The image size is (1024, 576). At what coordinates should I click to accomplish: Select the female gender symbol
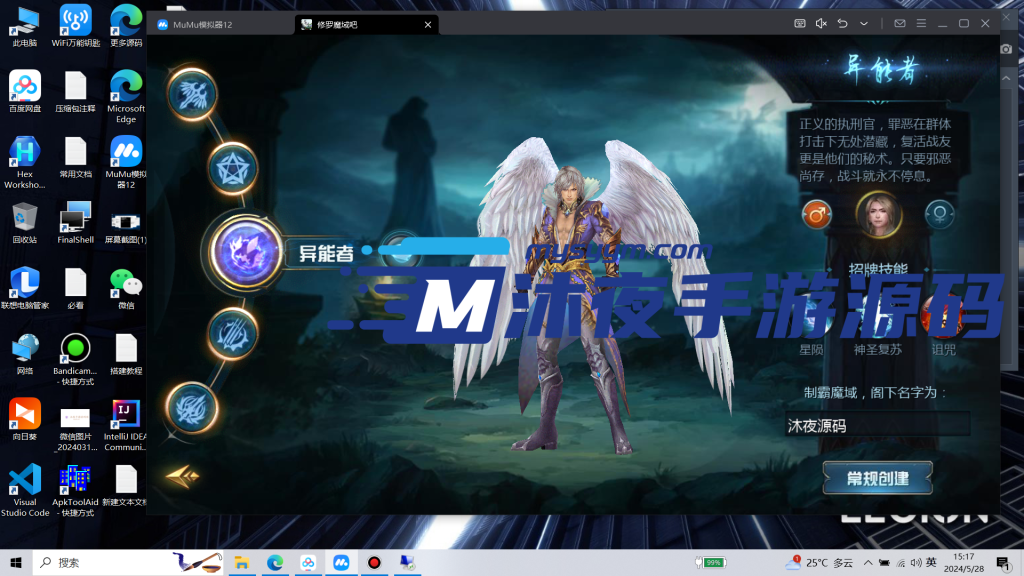point(940,213)
